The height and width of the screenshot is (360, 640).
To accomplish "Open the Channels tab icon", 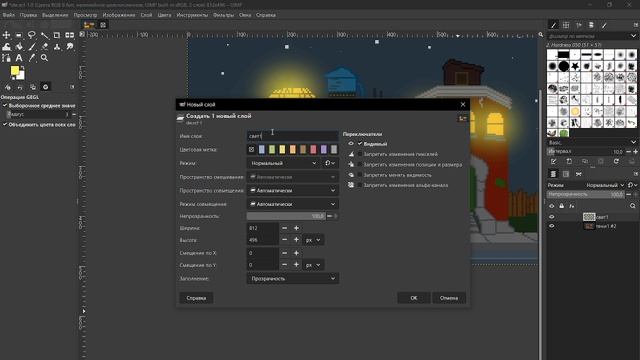I will tap(566, 174).
